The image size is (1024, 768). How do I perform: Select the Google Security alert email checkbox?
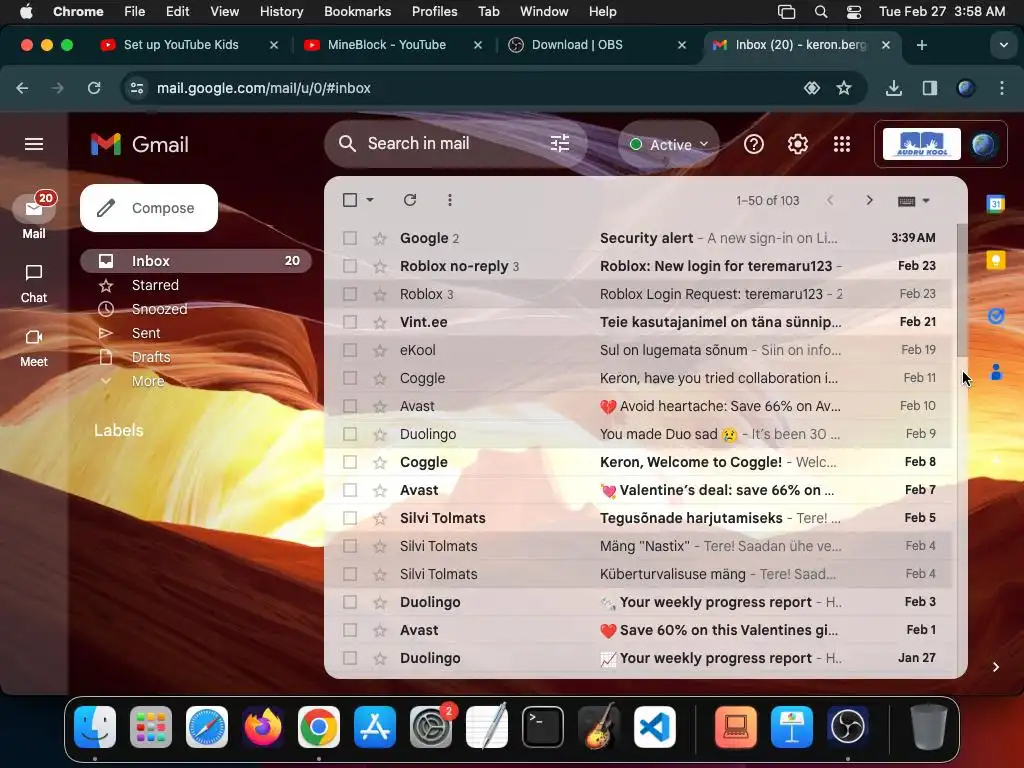tap(350, 238)
